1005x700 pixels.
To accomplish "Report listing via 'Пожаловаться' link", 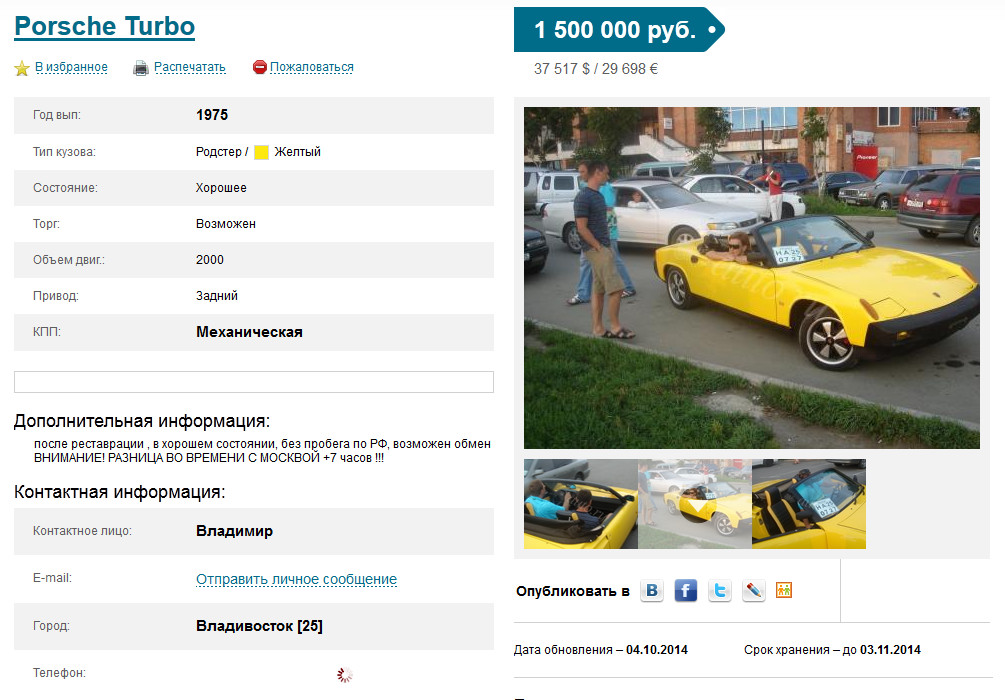I will coord(311,67).
